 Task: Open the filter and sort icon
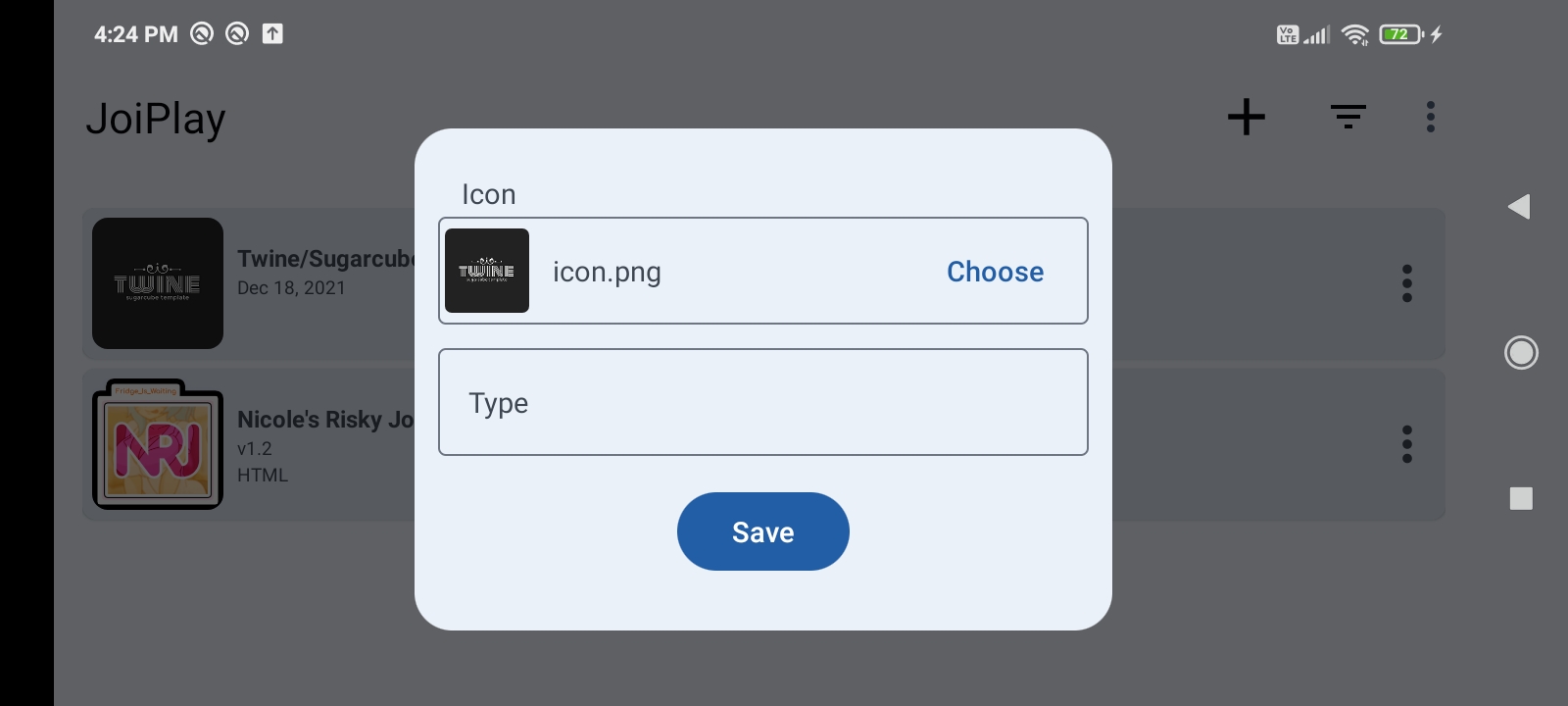(1348, 118)
